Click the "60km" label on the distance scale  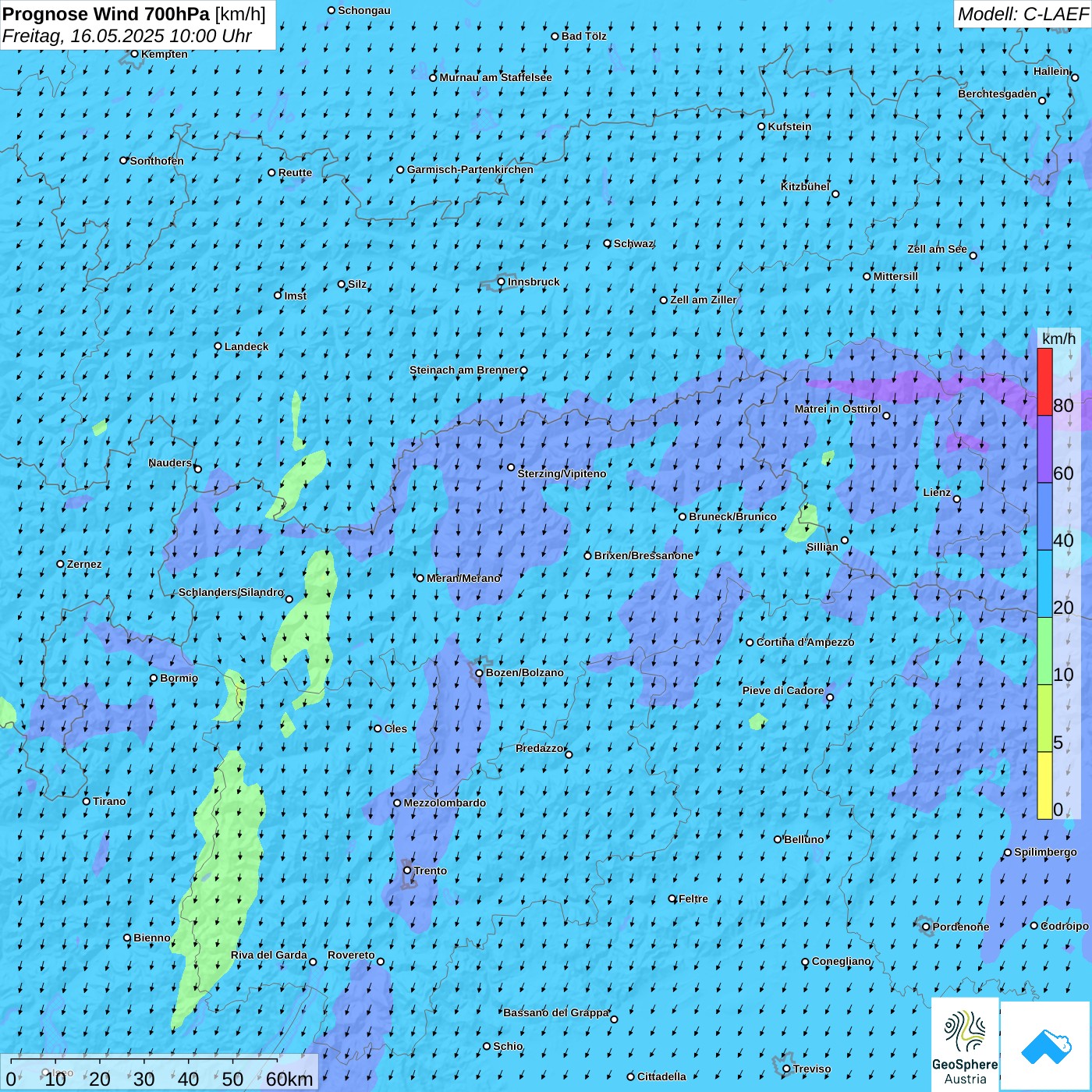[x=289, y=1079]
